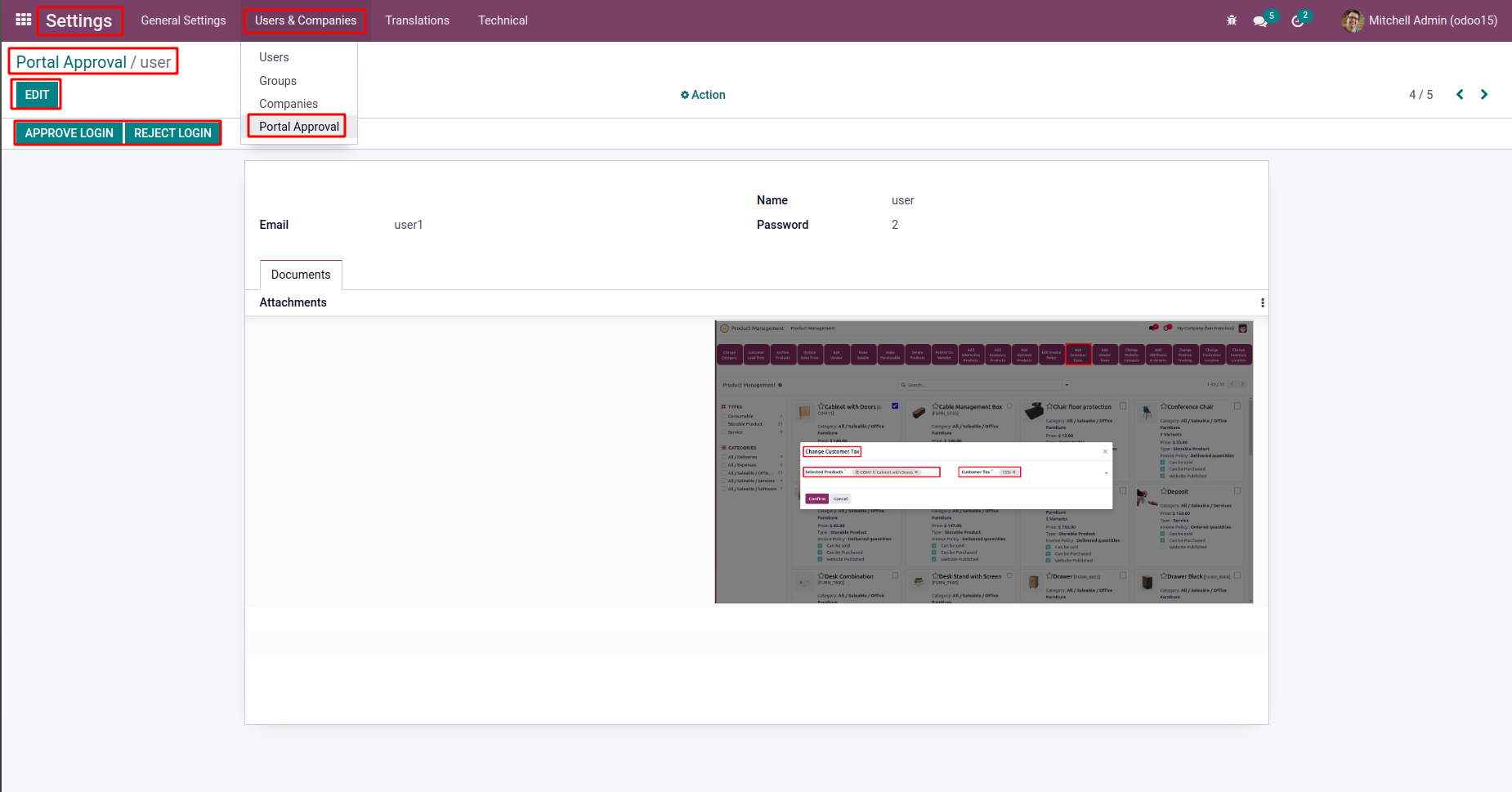Open attachments kebab options menu
The image size is (1512, 792).
click(x=1263, y=303)
